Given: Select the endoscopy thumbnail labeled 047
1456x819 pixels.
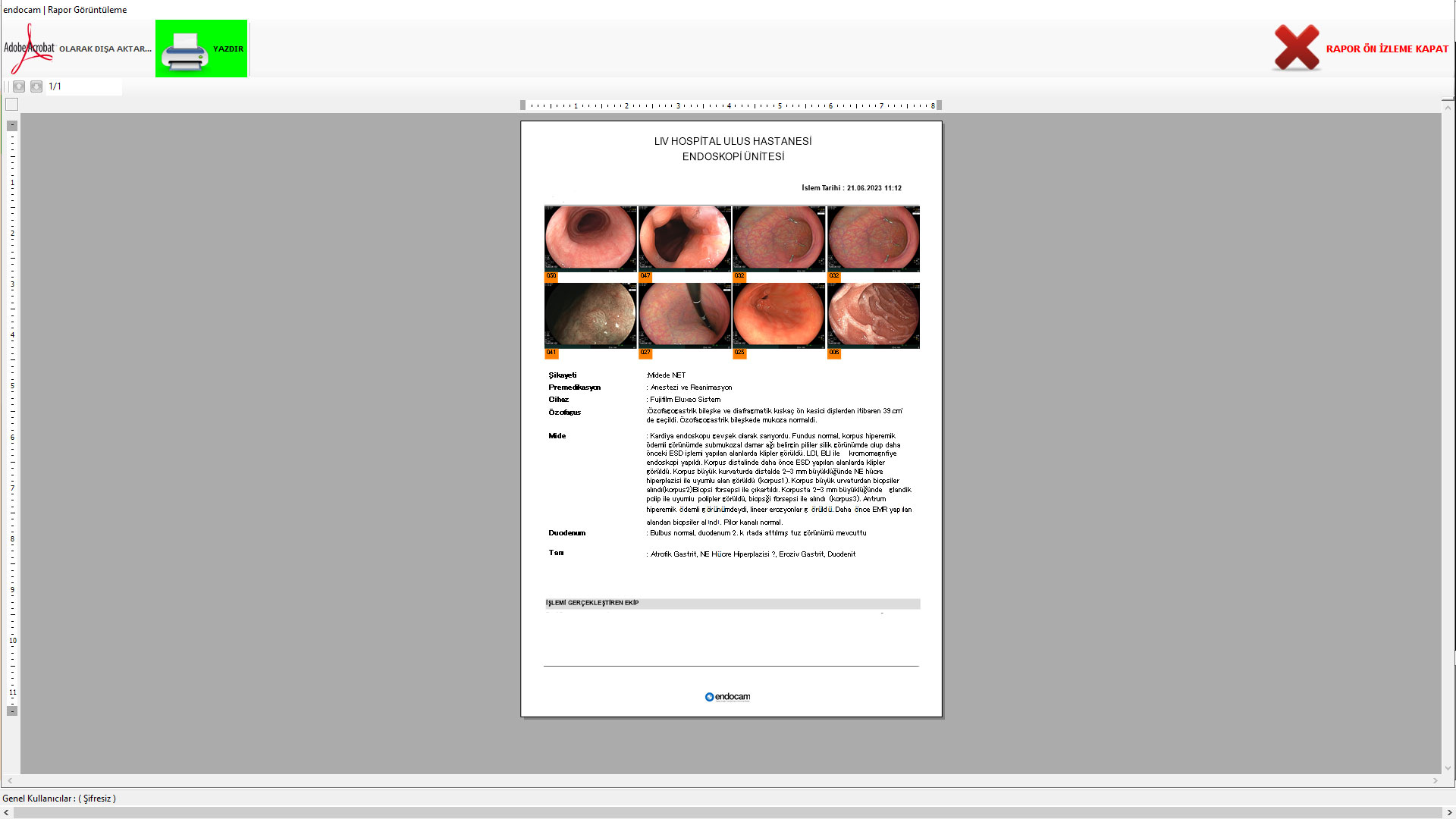Looking at the screenshot, I should point(684,239).
